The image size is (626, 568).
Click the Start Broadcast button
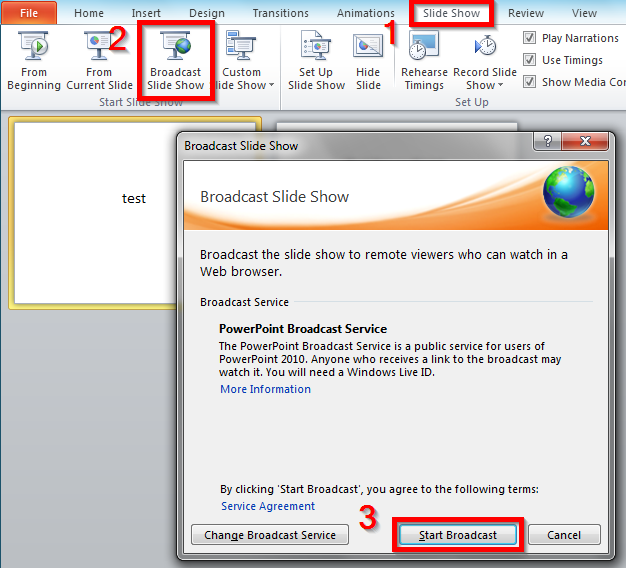[458, 535]
